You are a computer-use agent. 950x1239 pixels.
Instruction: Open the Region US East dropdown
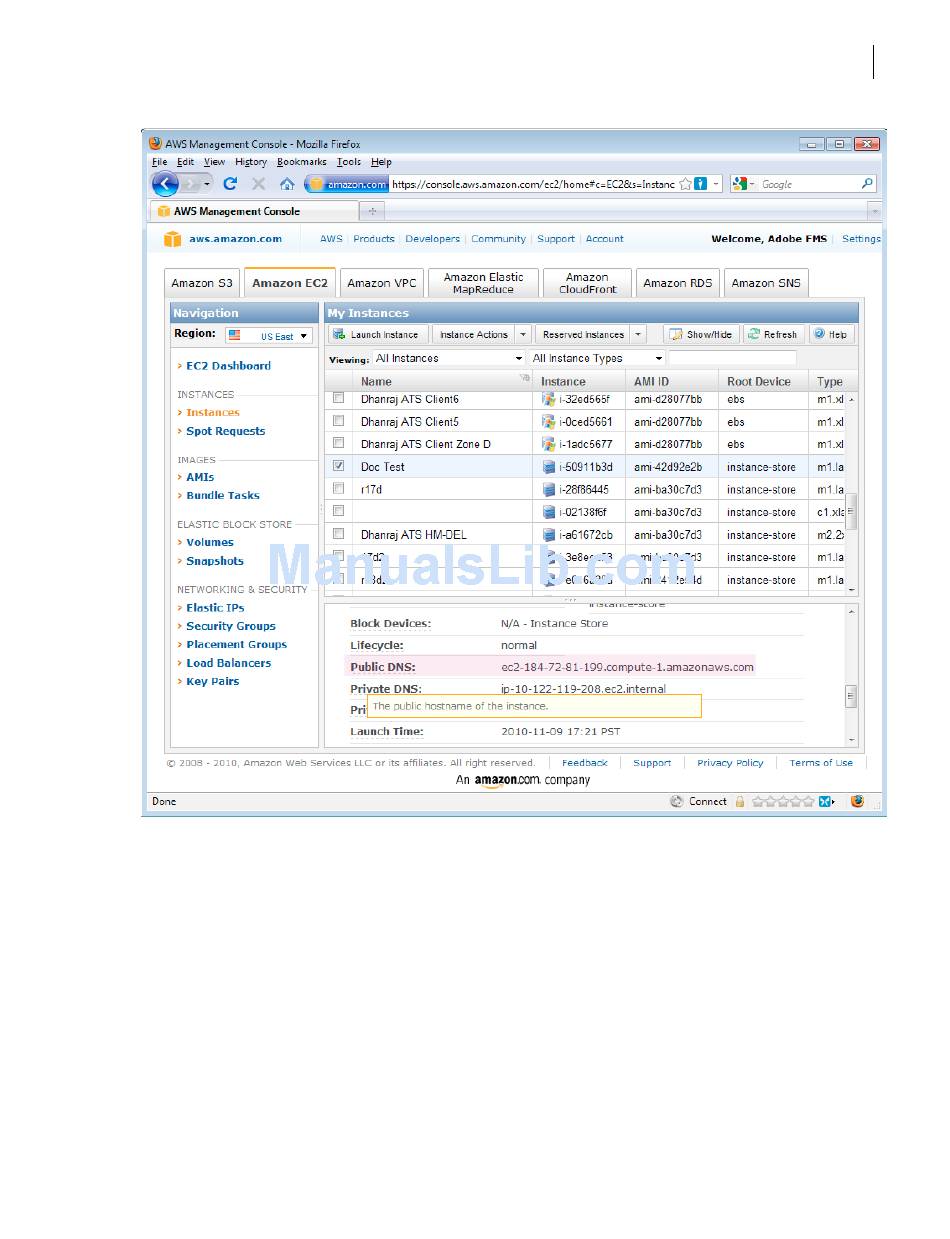pos(269,336)
